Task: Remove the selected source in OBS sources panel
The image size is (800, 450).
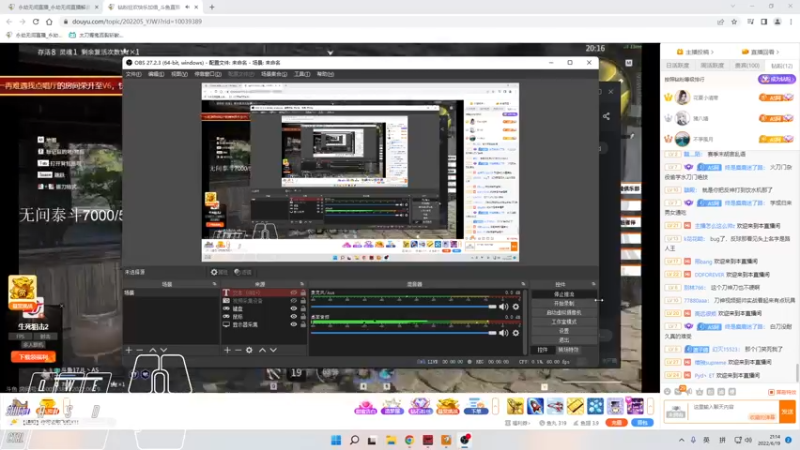Action: (x=238, y=350)
